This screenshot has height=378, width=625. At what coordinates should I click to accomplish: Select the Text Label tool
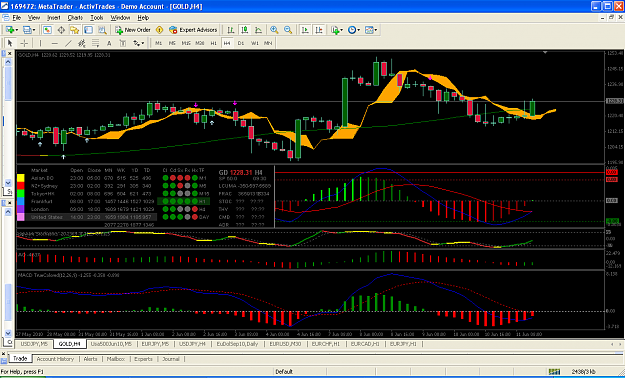tap(122, 43)
